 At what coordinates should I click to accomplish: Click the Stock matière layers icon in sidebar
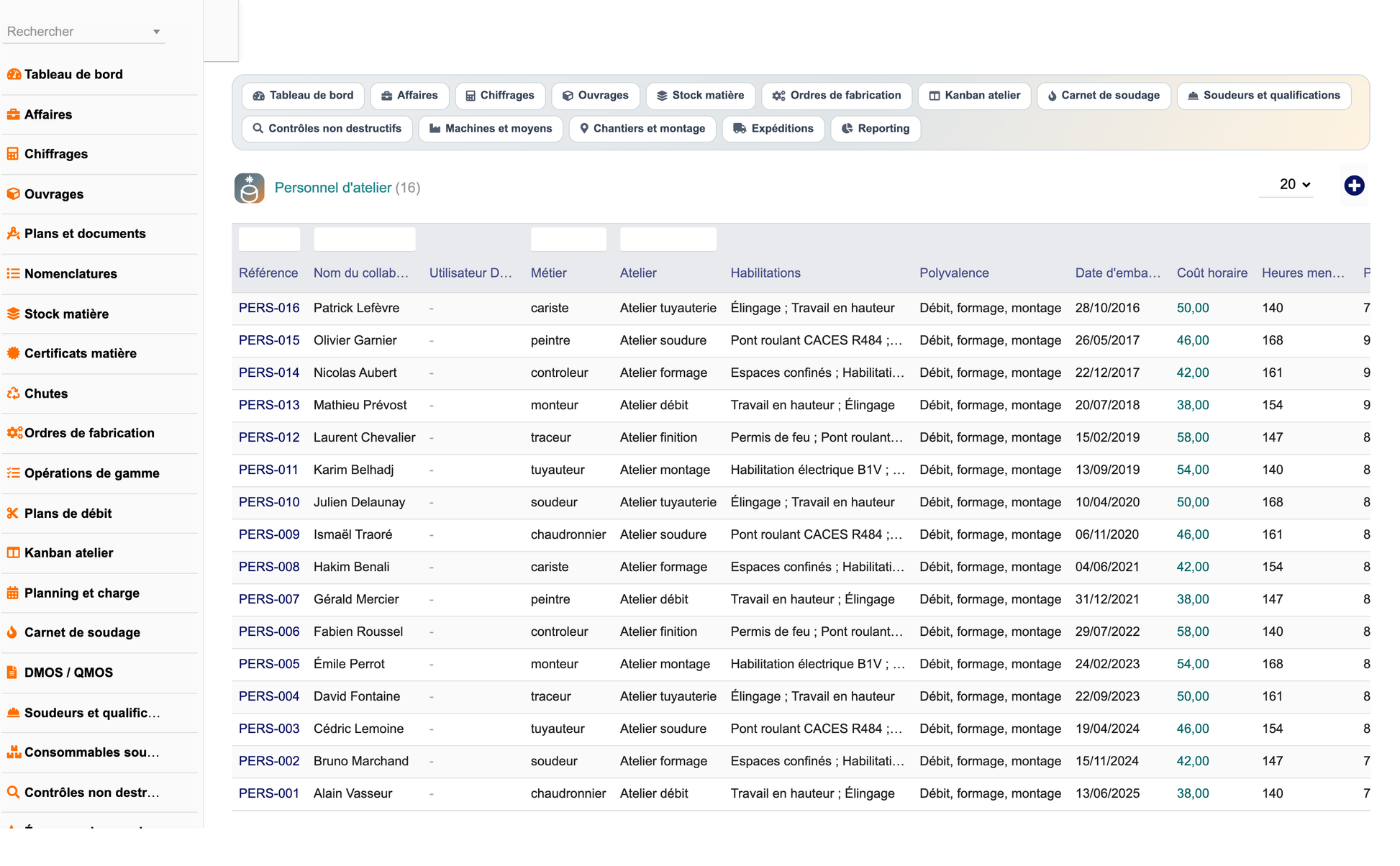coord(13,314)
